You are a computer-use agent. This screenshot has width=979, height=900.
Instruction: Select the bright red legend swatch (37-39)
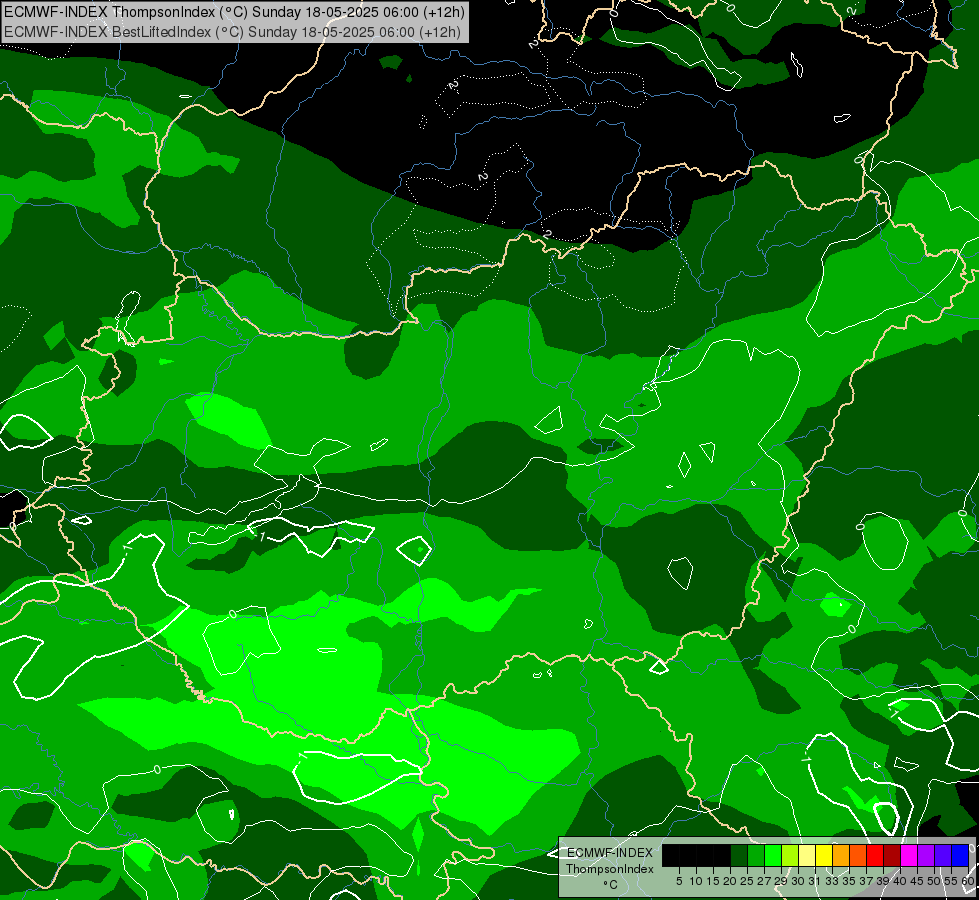(x=875, y=856)
